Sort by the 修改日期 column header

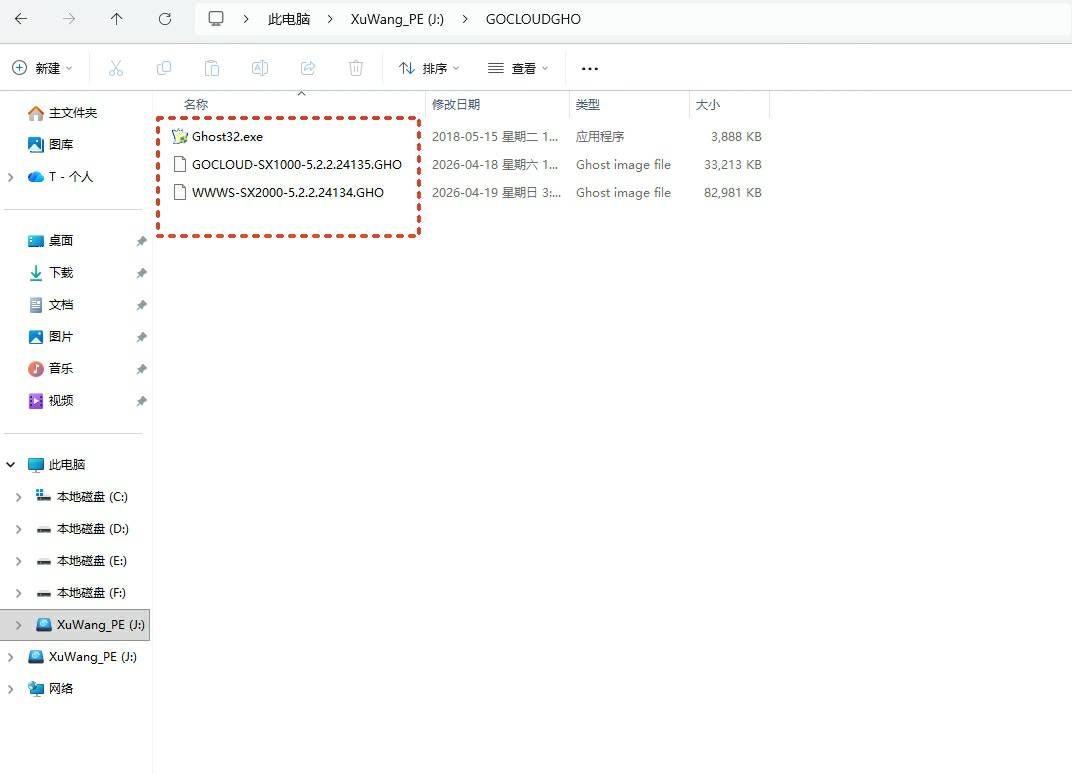(456, 104)
